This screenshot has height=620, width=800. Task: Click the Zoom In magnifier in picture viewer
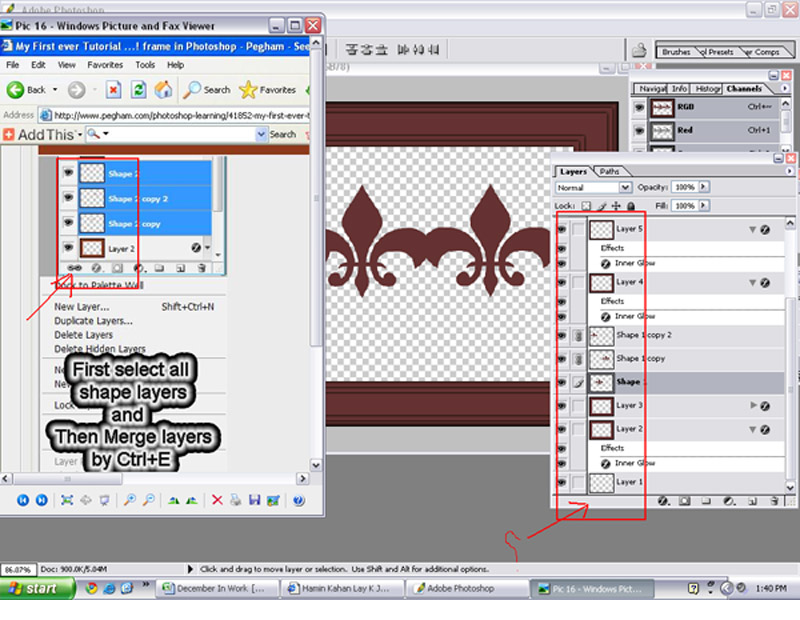coord(129,500)
